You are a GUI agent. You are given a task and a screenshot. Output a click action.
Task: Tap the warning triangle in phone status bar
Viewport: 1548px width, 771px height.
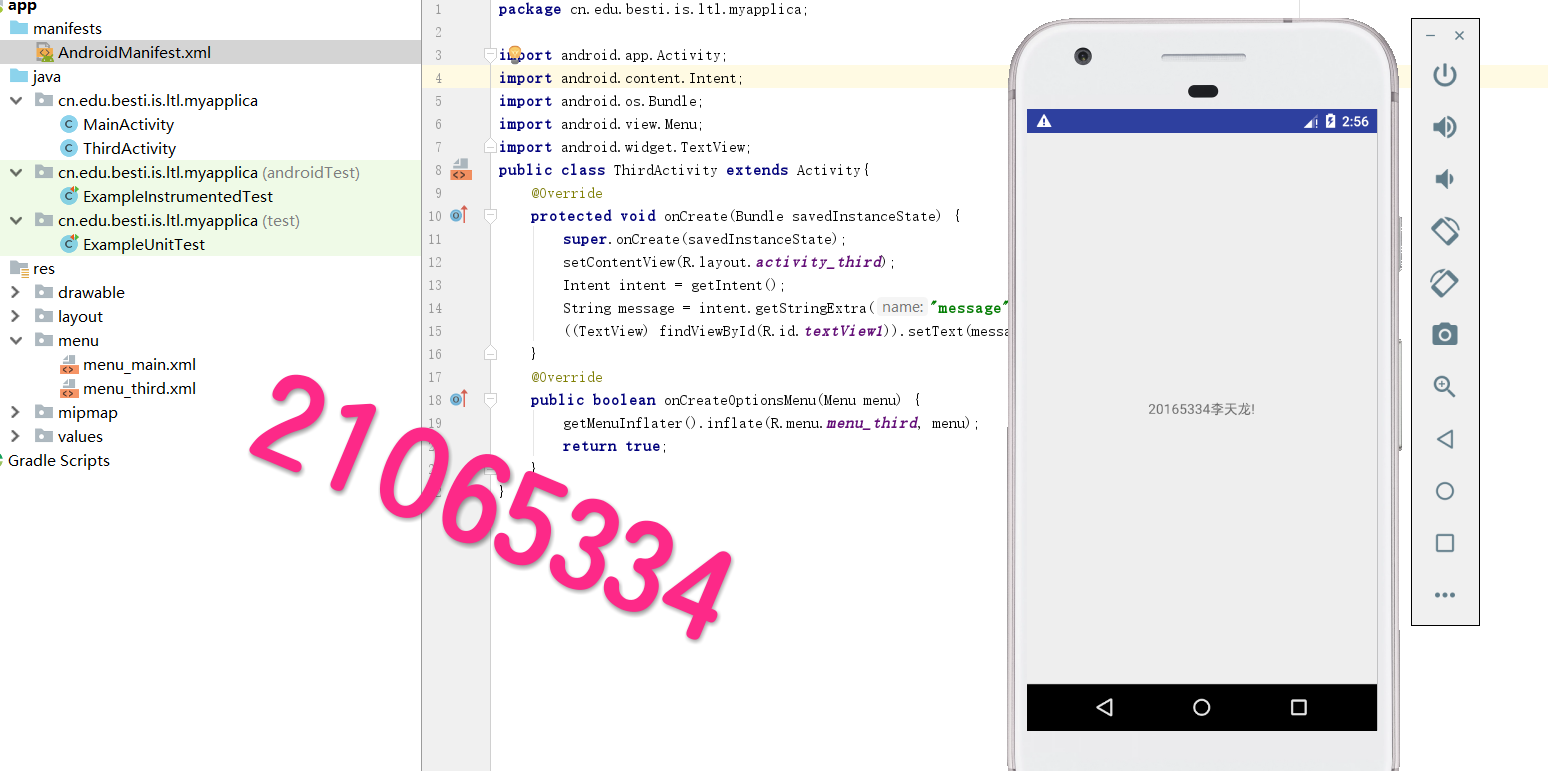1044,121
